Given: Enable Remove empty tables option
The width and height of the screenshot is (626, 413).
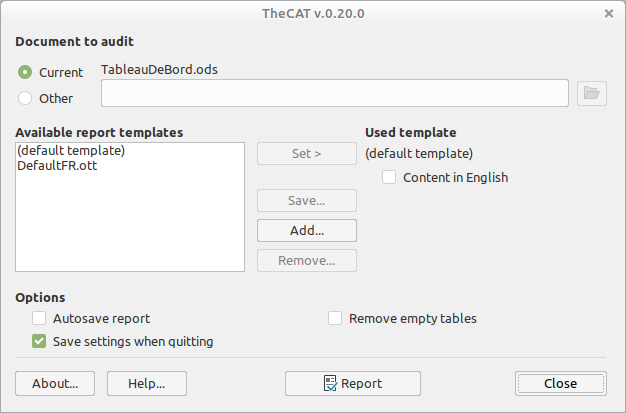Looking at the screenshot, I should coord(336,318).
